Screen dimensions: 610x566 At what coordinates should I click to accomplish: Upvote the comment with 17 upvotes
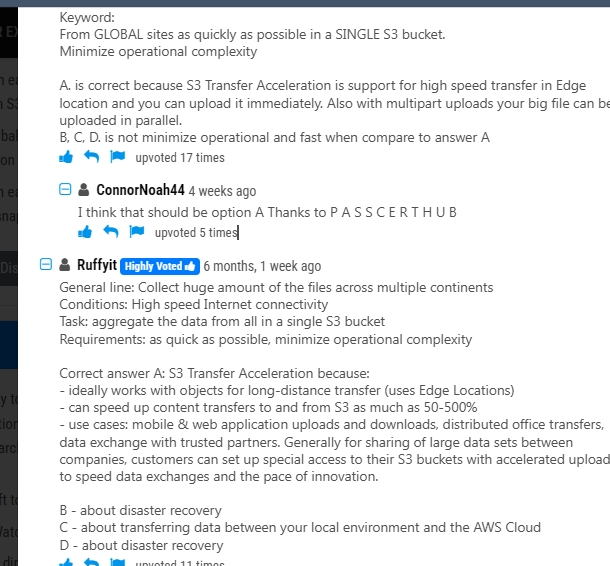coord(66,157)
